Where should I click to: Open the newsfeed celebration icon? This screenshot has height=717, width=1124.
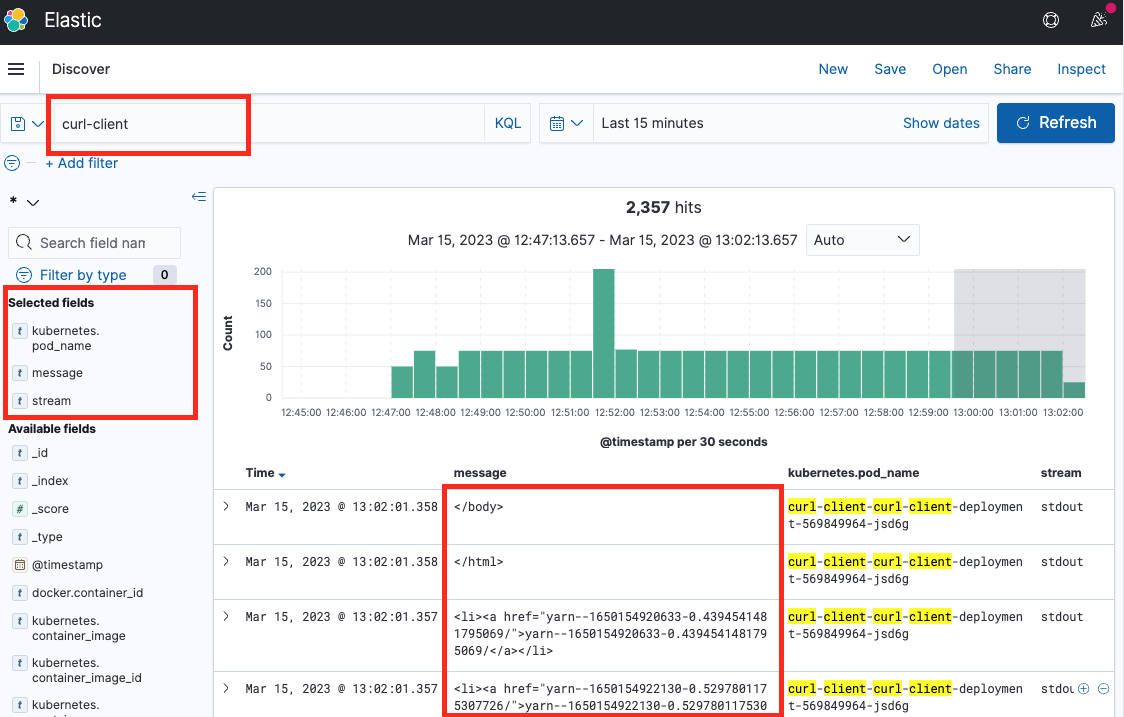[1099, 20]
